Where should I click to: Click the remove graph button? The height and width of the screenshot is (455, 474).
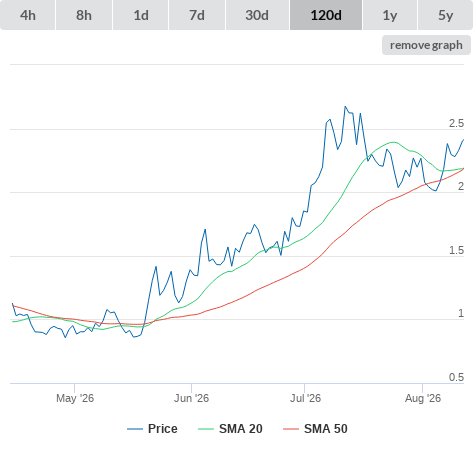[x=426, y=45]
